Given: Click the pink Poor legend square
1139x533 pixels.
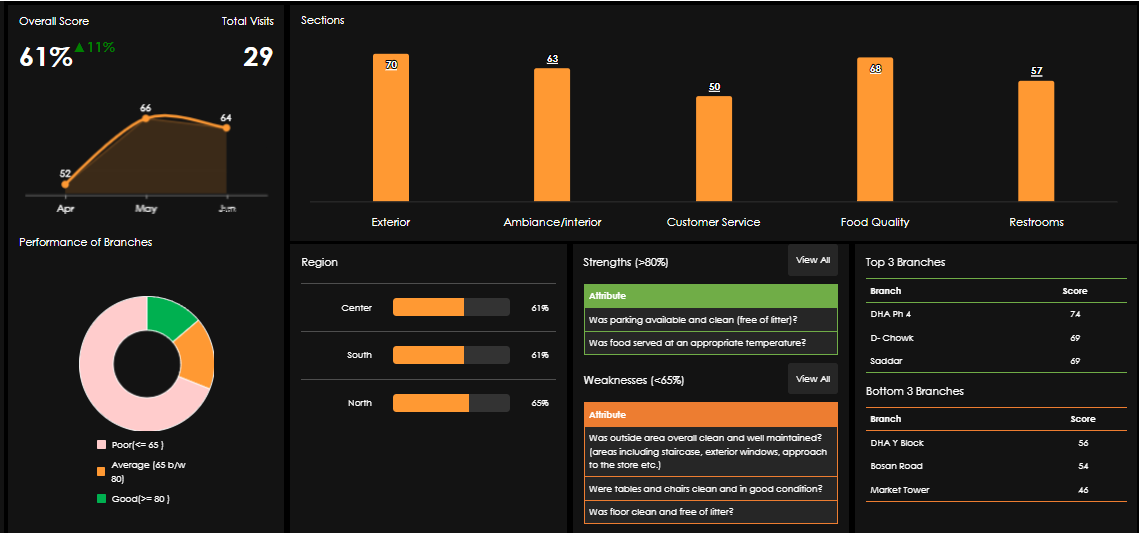Looking at the screenshot, I should click(x=101, y=445).
